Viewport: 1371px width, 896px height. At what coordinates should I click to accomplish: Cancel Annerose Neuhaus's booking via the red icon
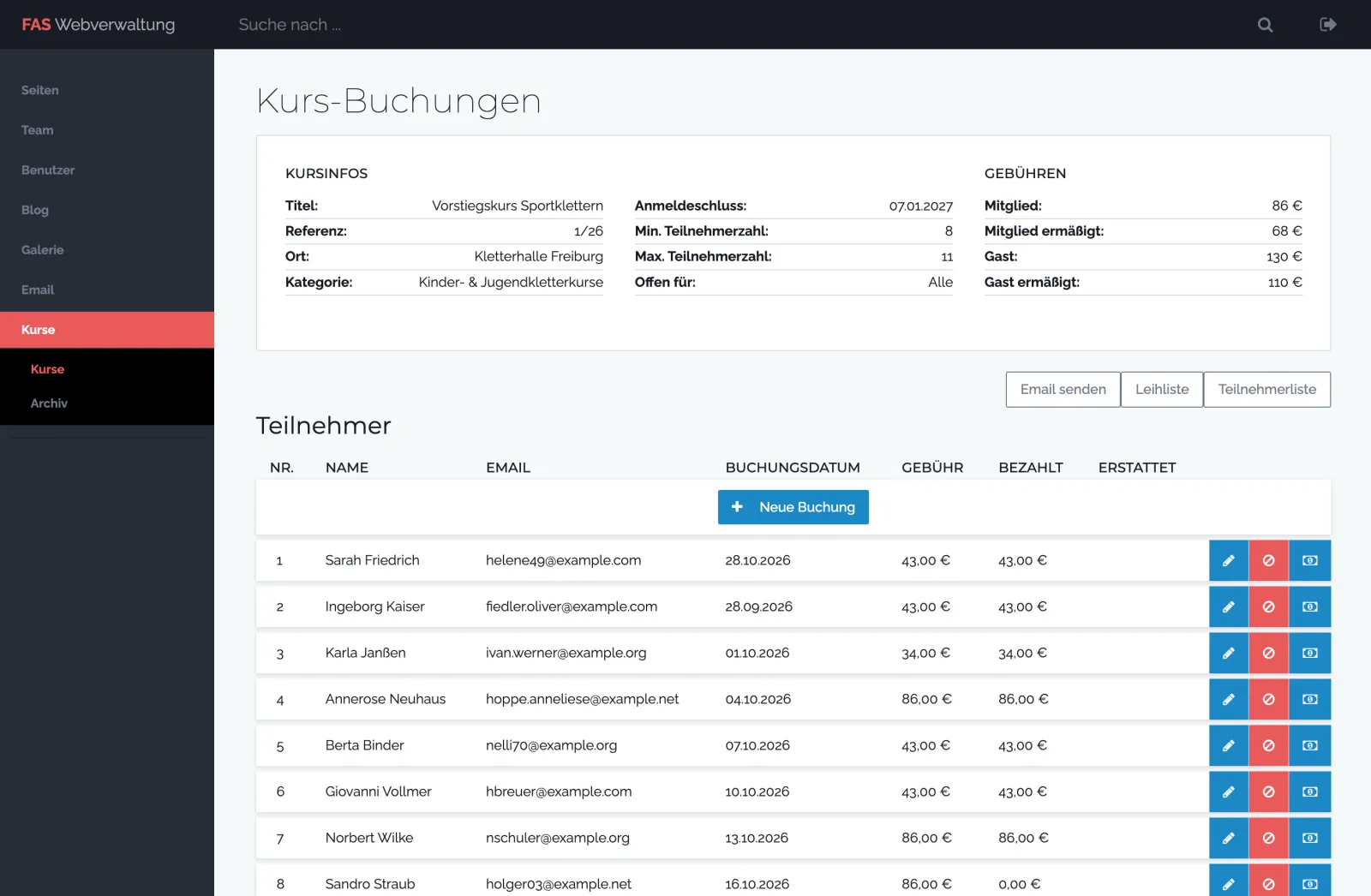(1269, 699)
